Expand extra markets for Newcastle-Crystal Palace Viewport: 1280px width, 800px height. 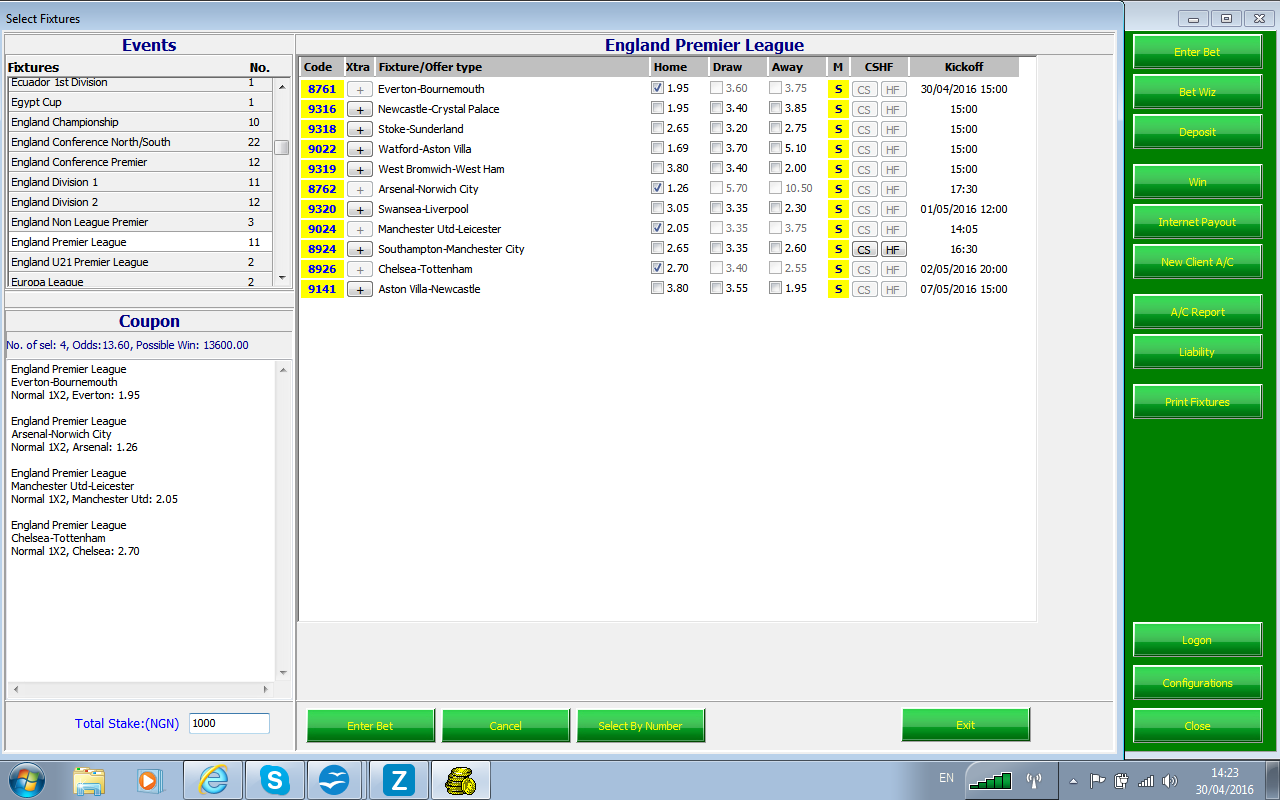[359, 109]
